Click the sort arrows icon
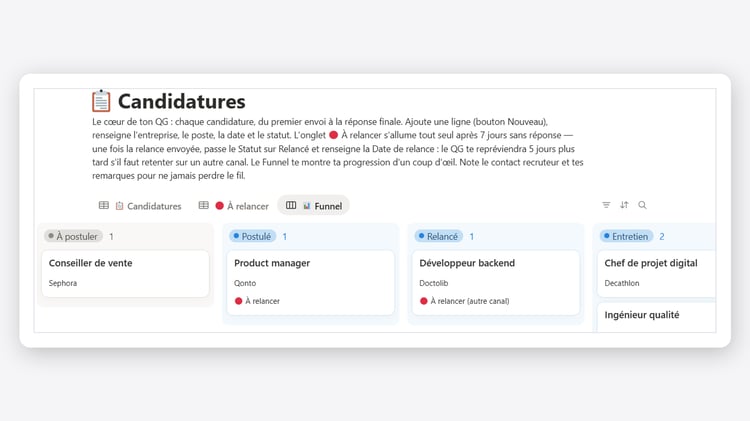This screenshot has width=750, height=421. [x=624, y=205]
